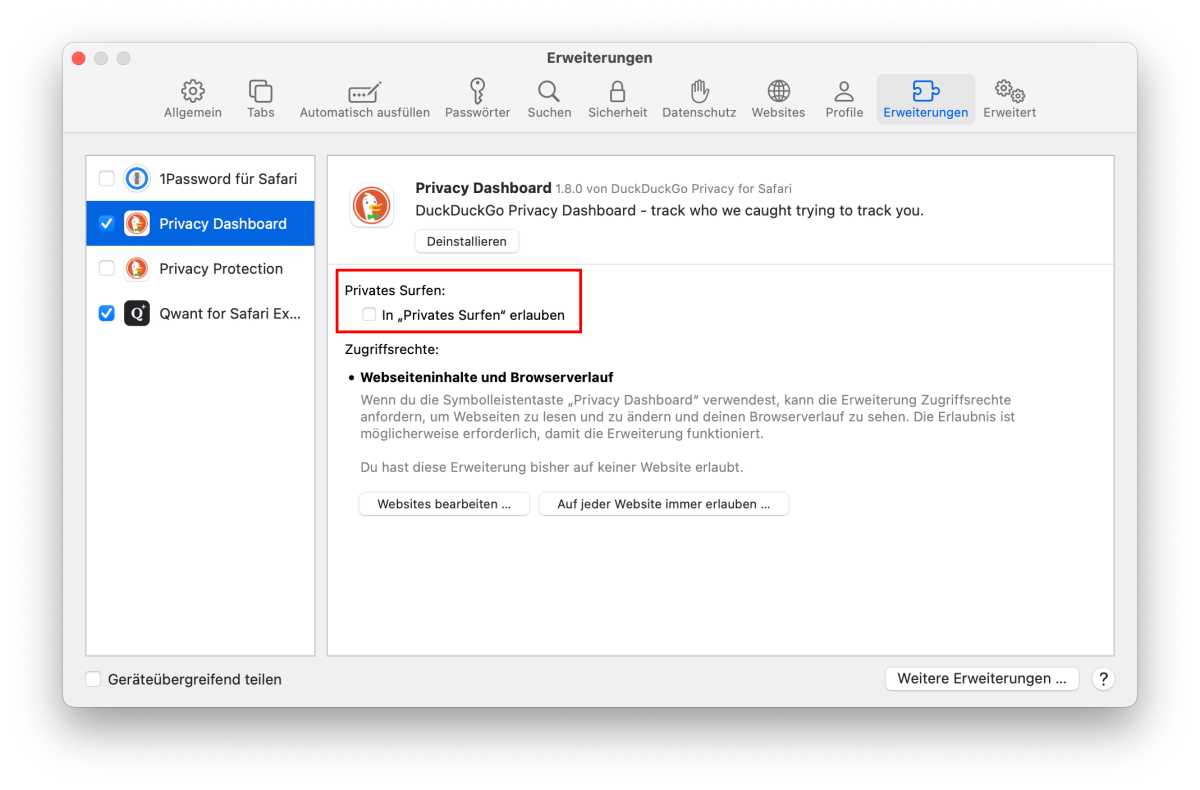Image resolution: width=1200 pixels, height=790 pixels.
Task: Open Automatisch ausfüllen settings
Action: 365,100
